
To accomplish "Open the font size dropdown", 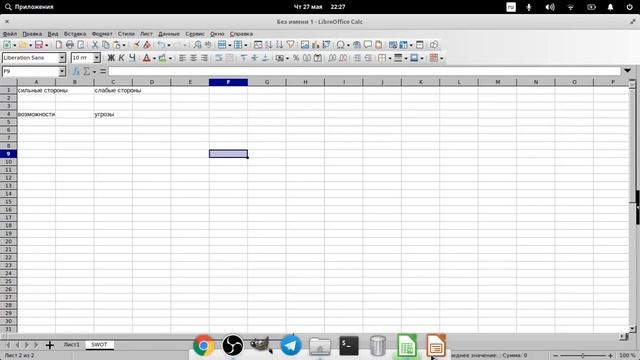I will pyautogui.click(x=97, y=58).
